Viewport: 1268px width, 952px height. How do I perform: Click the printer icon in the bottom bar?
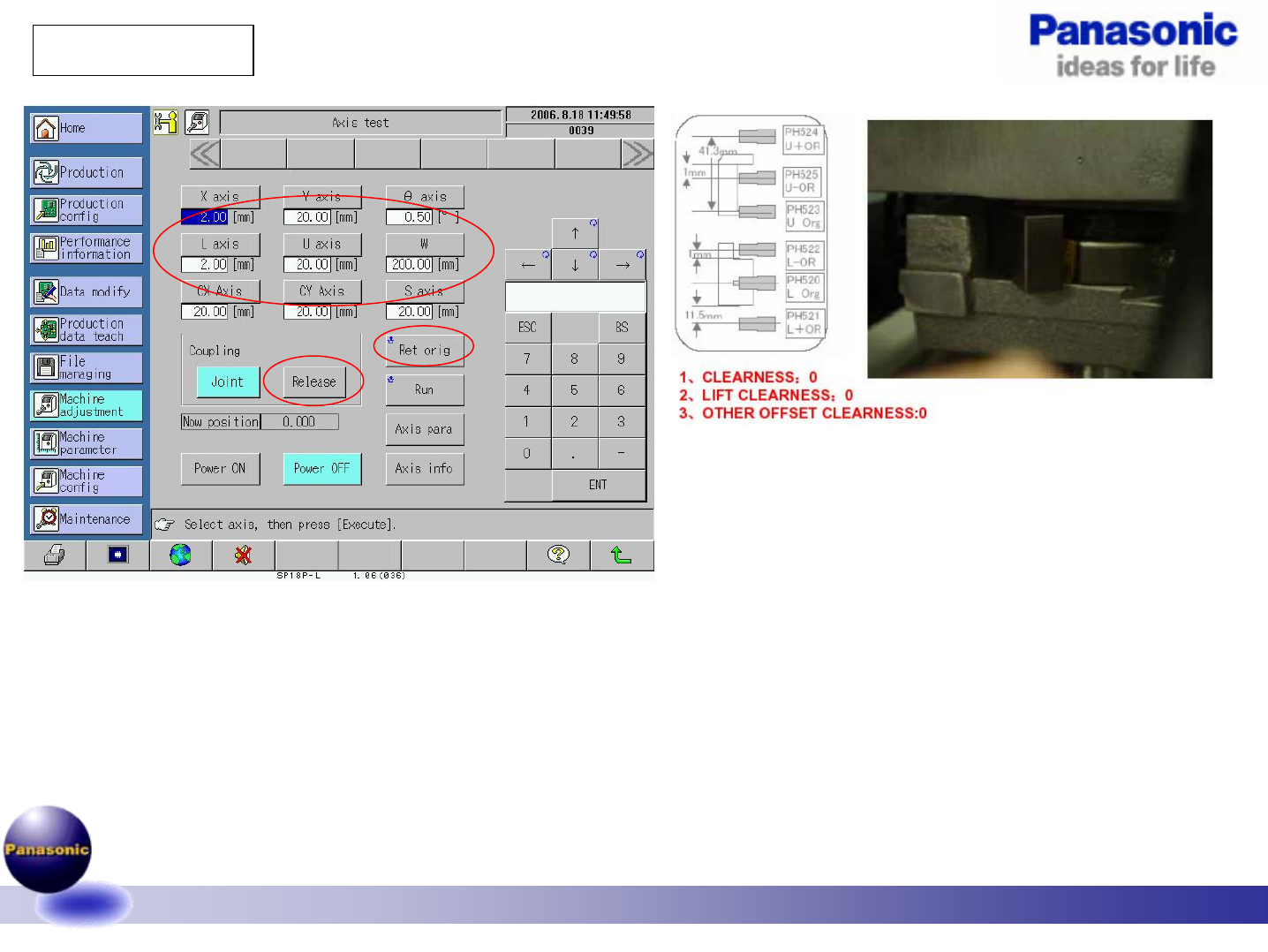point(55,555)
